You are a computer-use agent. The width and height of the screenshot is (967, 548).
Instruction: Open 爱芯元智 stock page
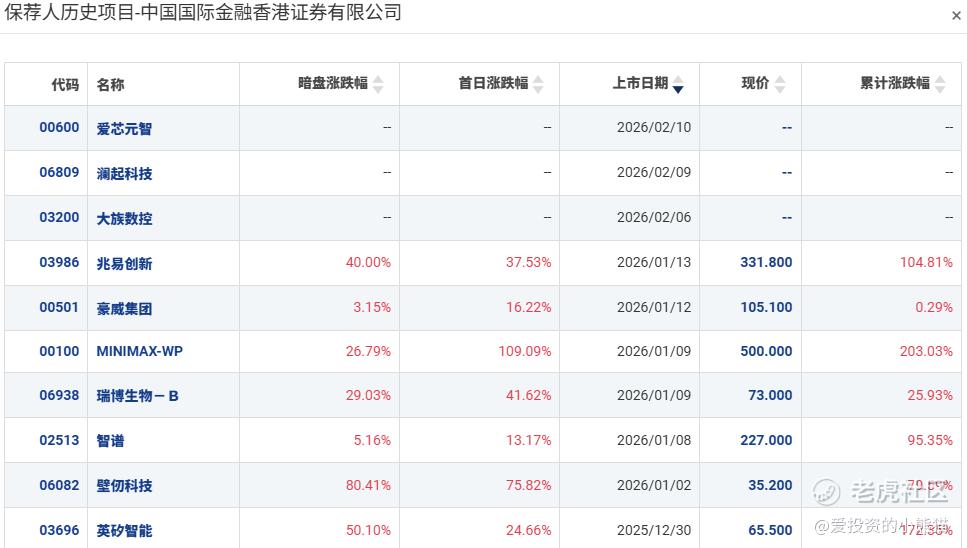[x=124, y=128]
